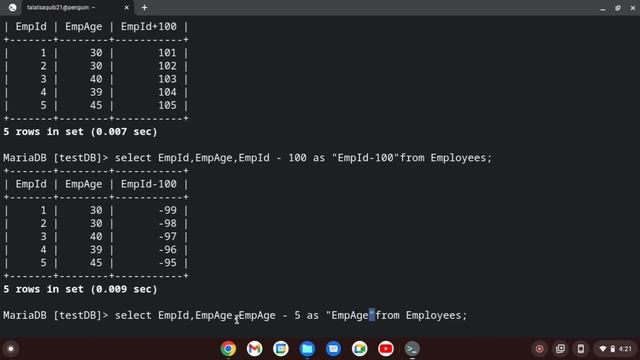
Task: Click the value -96 in second table
Action: [x=167, y=249]
